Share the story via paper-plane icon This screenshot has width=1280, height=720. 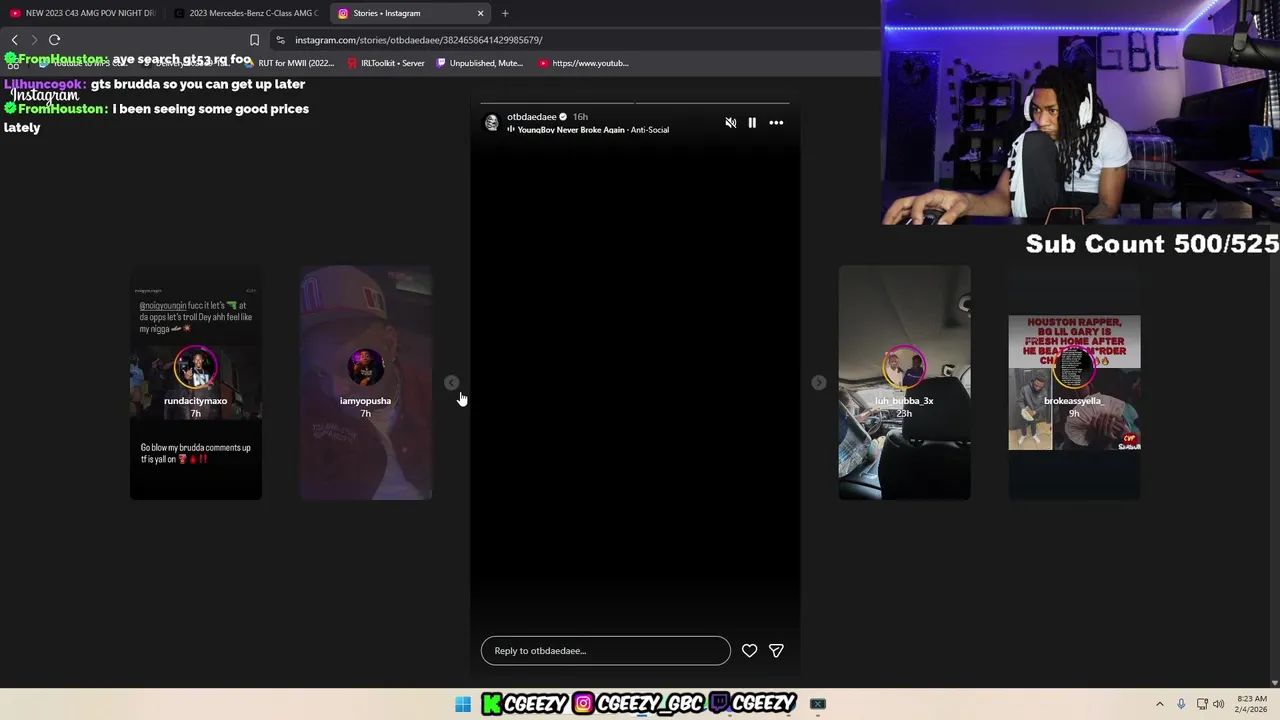tap(776, 651)
